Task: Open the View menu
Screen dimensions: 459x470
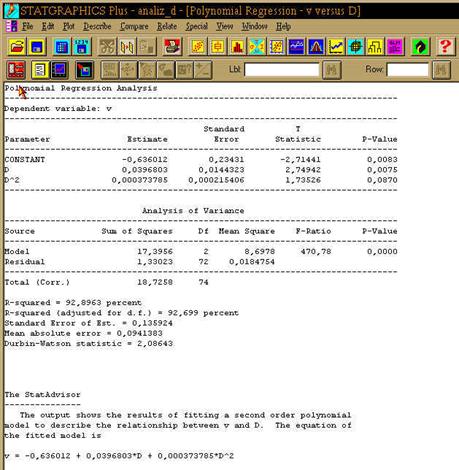Action: coord(224,26)
